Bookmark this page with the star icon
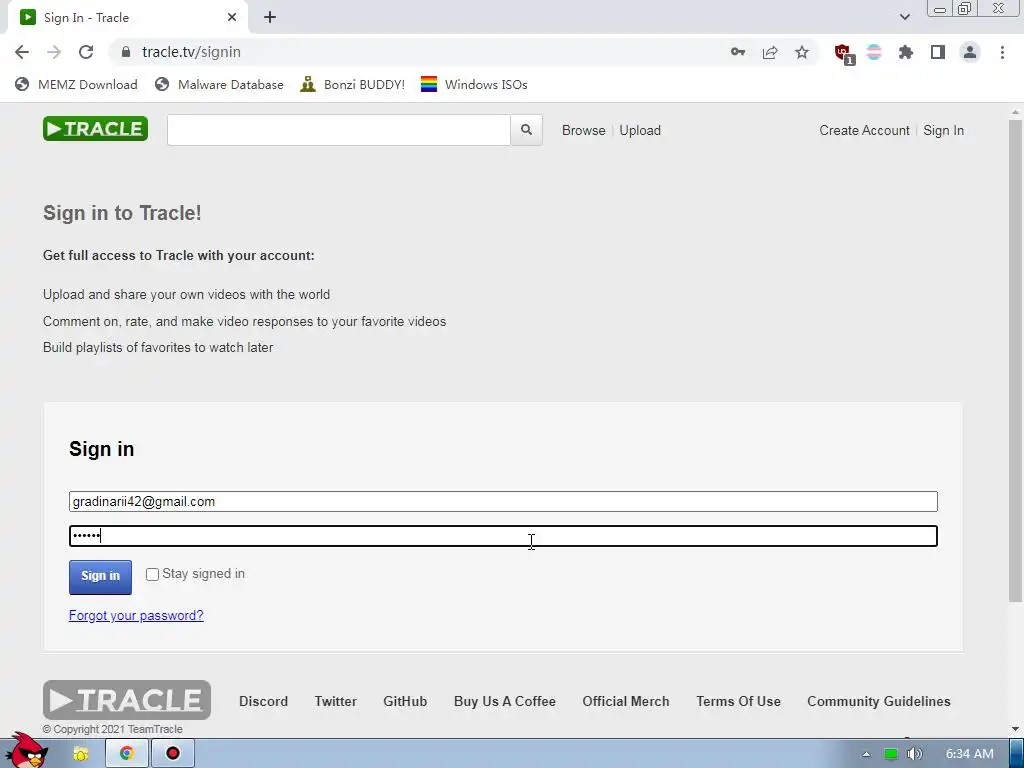The width and height of the screenshot is (1024, 768). pos(802,52)
